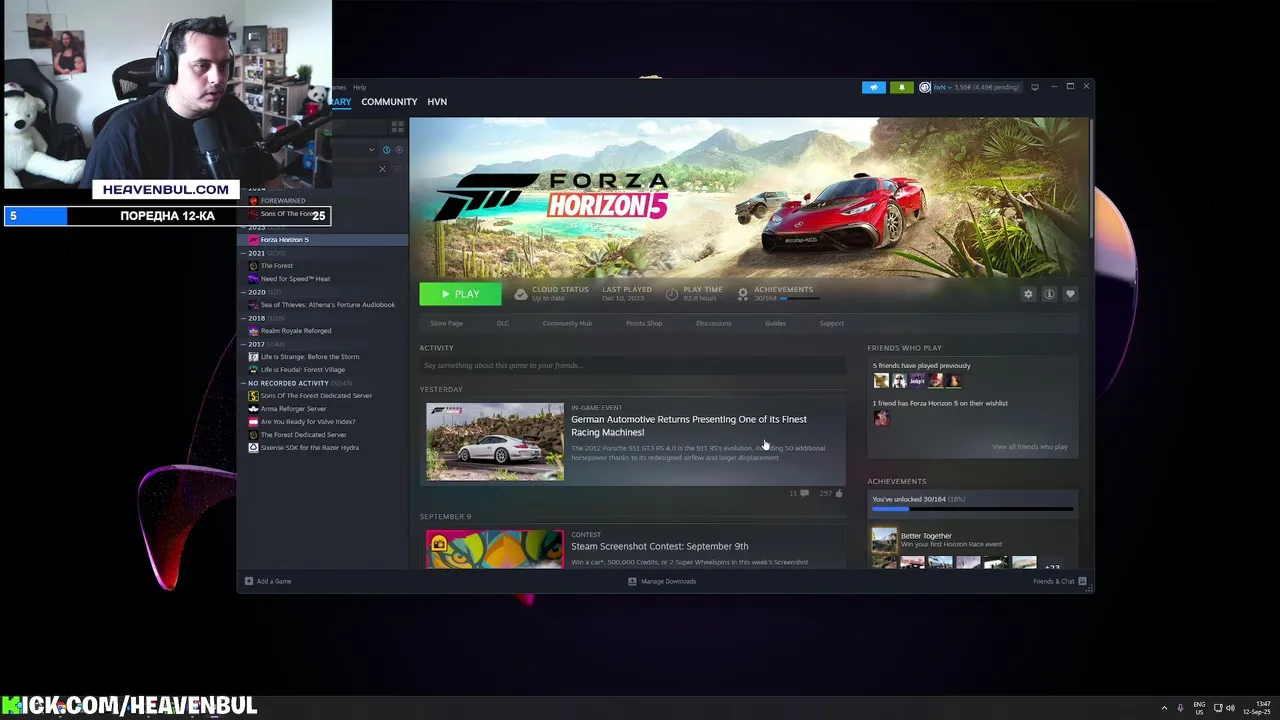This screenshot has width=1280, height=720.
Task: Open the Points Shop tab
Action: [644, 323]
